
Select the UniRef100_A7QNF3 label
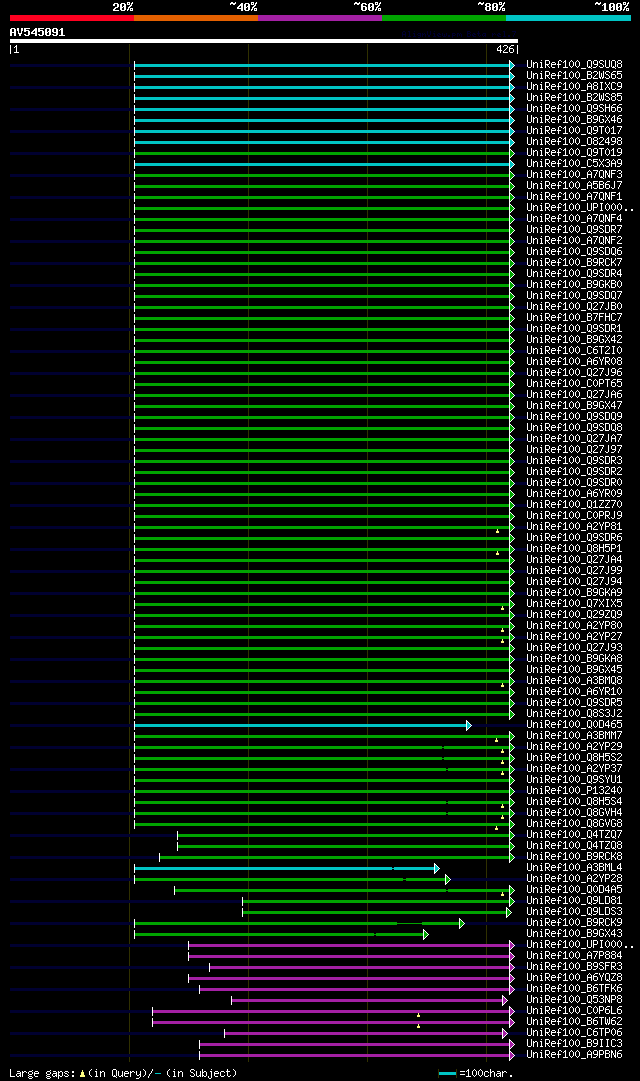pyautogui.click(x=574, y=175)
